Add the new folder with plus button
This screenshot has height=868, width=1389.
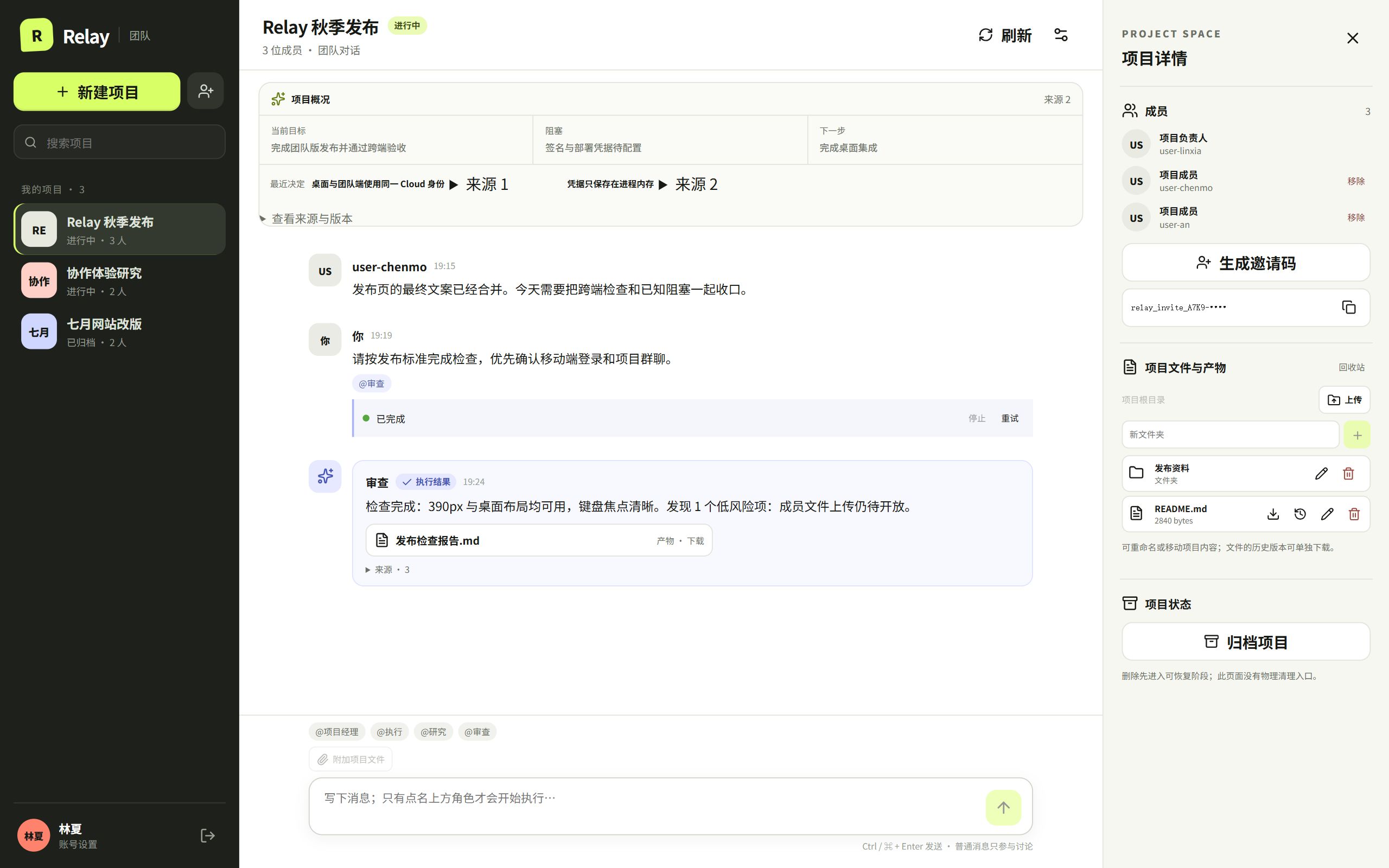click(x=1357, y=435)
